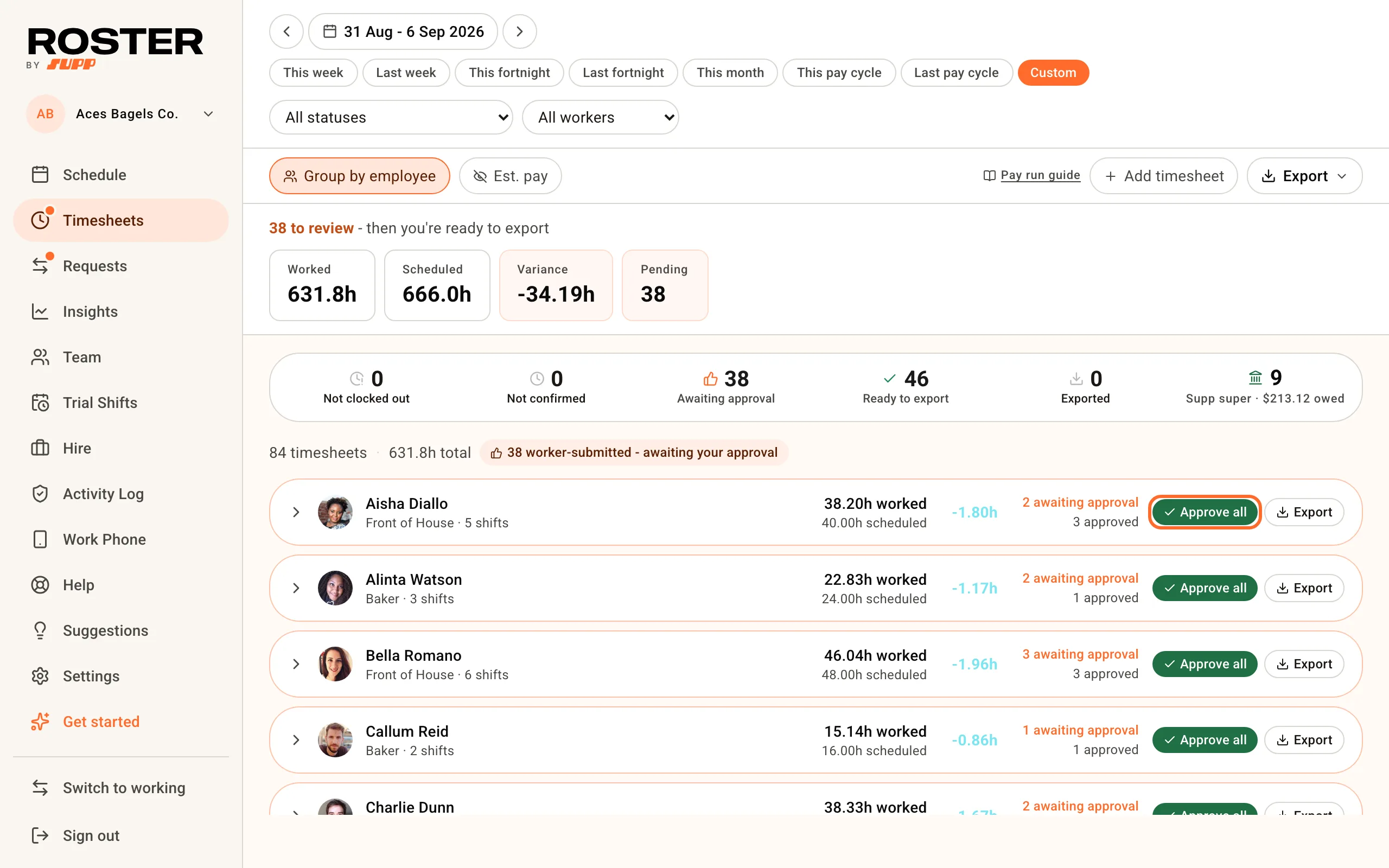Image resolution: width=1389 pixels, height=868 pixels.
Task: Click the Timesheets clock icon
Action: pos(40,220)
